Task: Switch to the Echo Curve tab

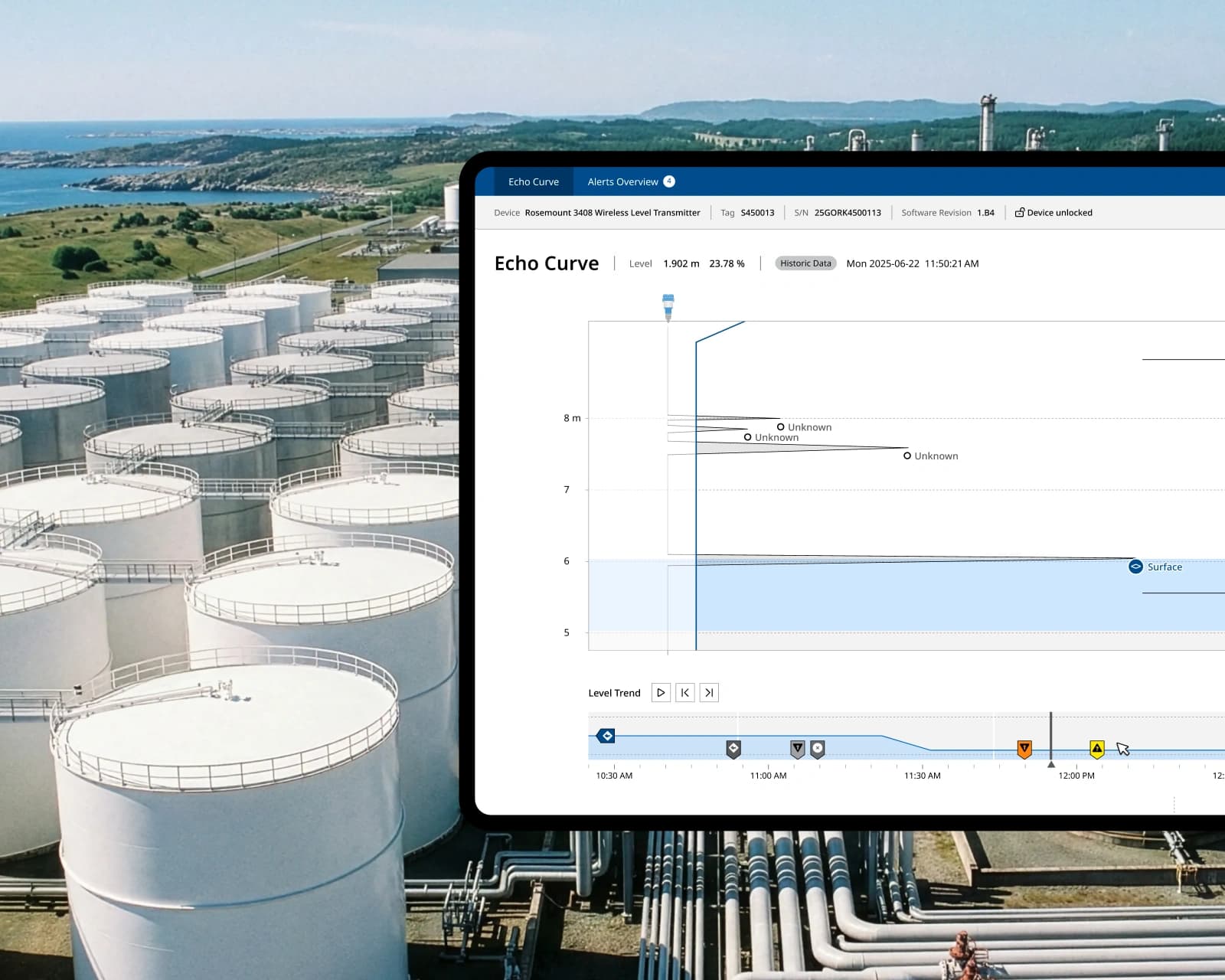Action: tap(533, 182)
